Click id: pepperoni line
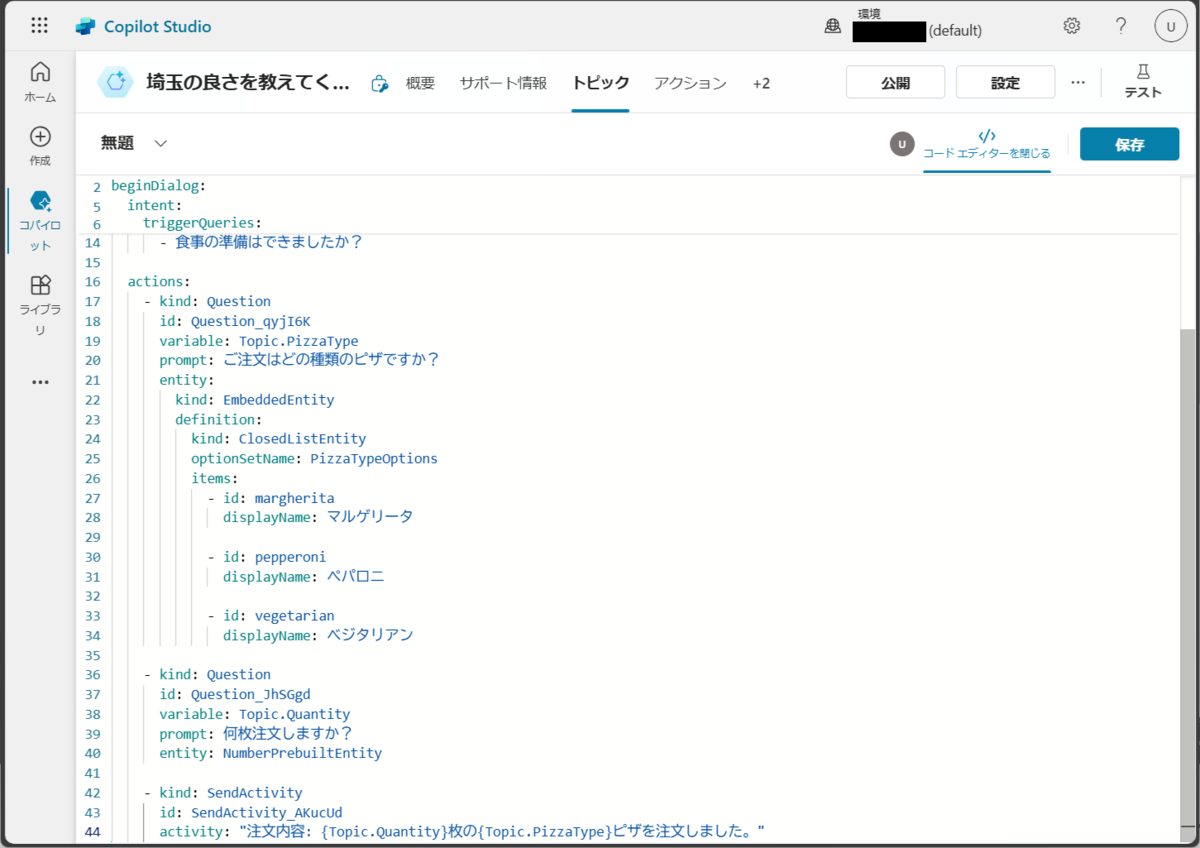 [x=266, y=557]
